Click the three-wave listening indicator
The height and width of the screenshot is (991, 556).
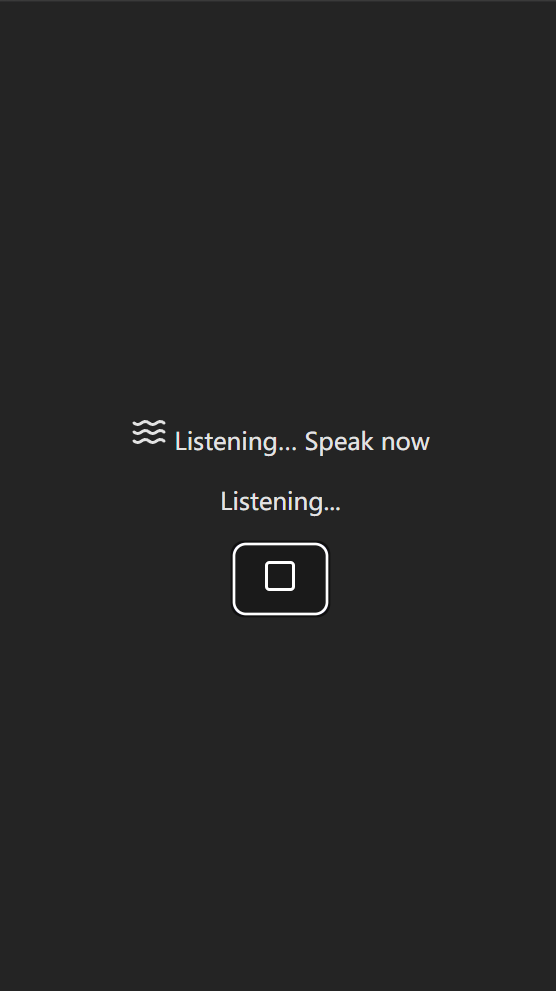tap(149, 433)
